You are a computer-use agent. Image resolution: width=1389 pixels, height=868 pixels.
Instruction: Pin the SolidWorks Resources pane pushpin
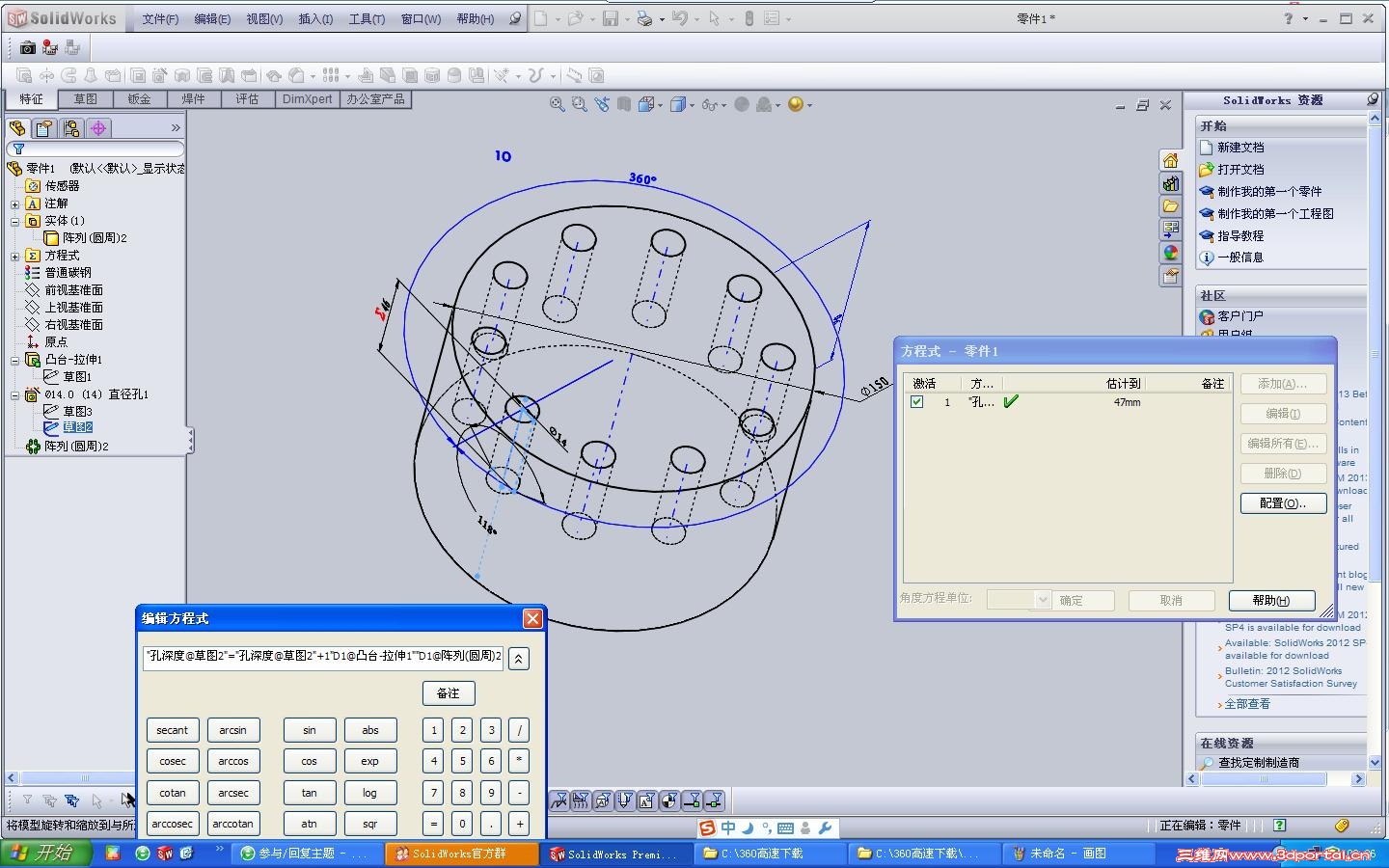coord(1373,99)
